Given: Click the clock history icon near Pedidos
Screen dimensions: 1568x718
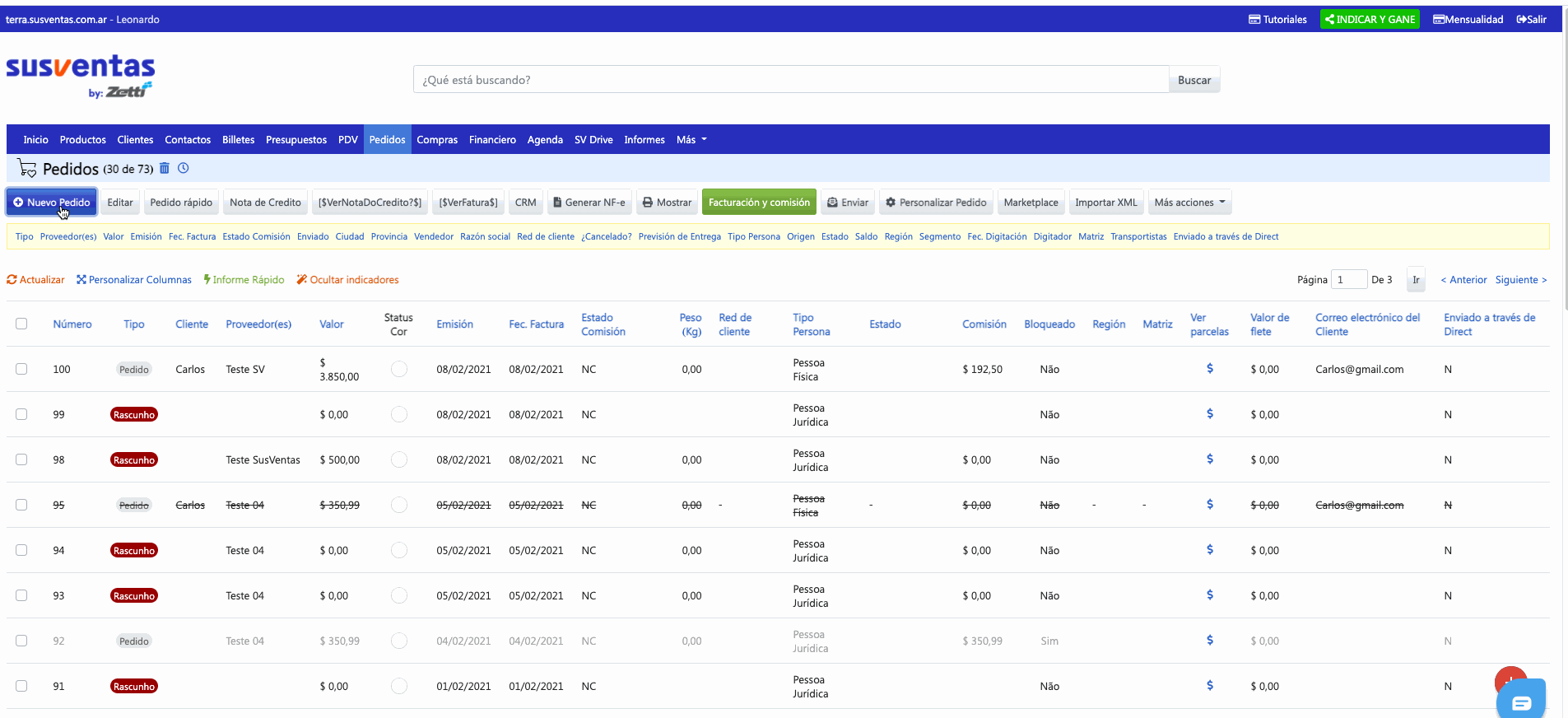Looking at the screenshot, I should [184, 168].
